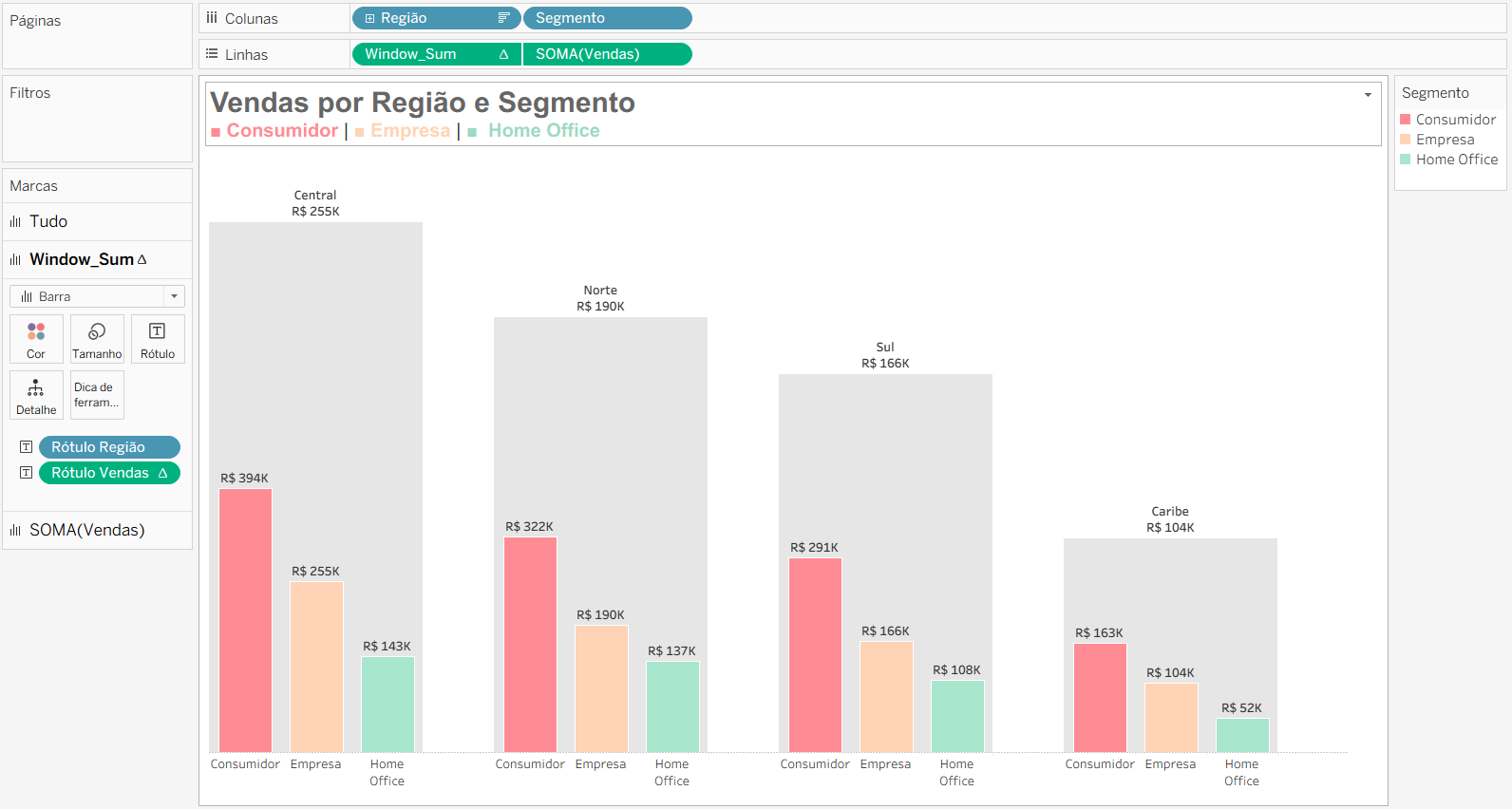Image resolution: width=1512 pixels, height=809 pixels.
Task: Click the SOMA(Vendas) pill in Linhas
Action: (x=608, y=54)
